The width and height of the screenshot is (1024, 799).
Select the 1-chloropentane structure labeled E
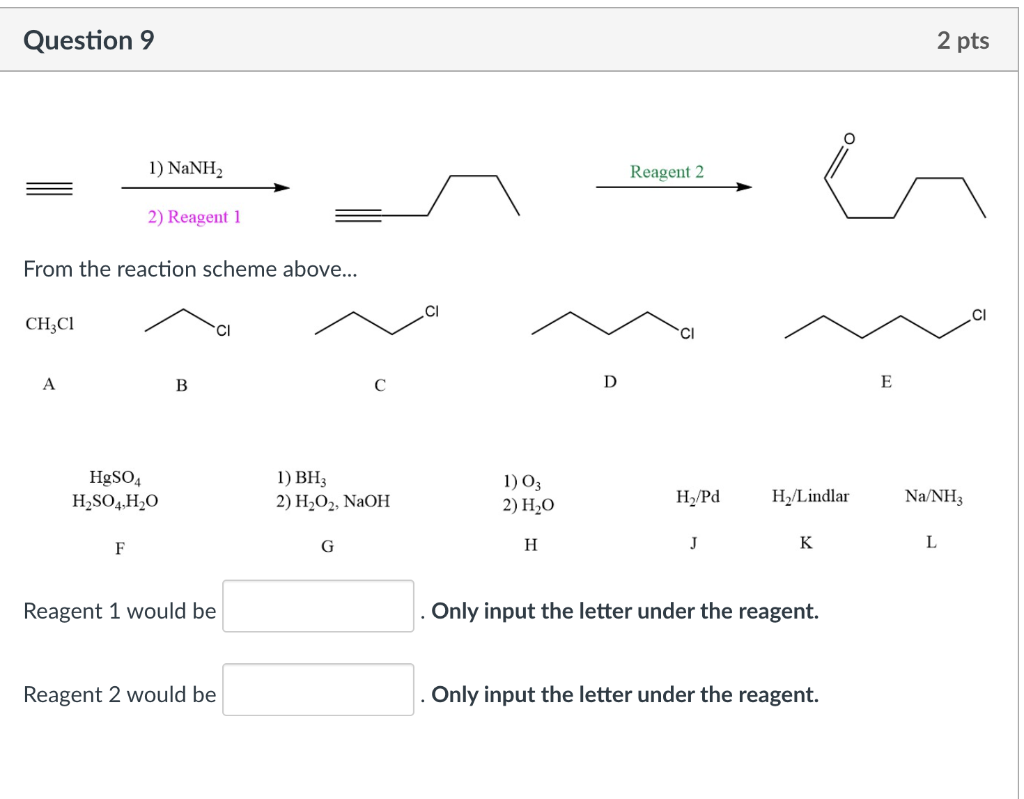click(880, 325)
